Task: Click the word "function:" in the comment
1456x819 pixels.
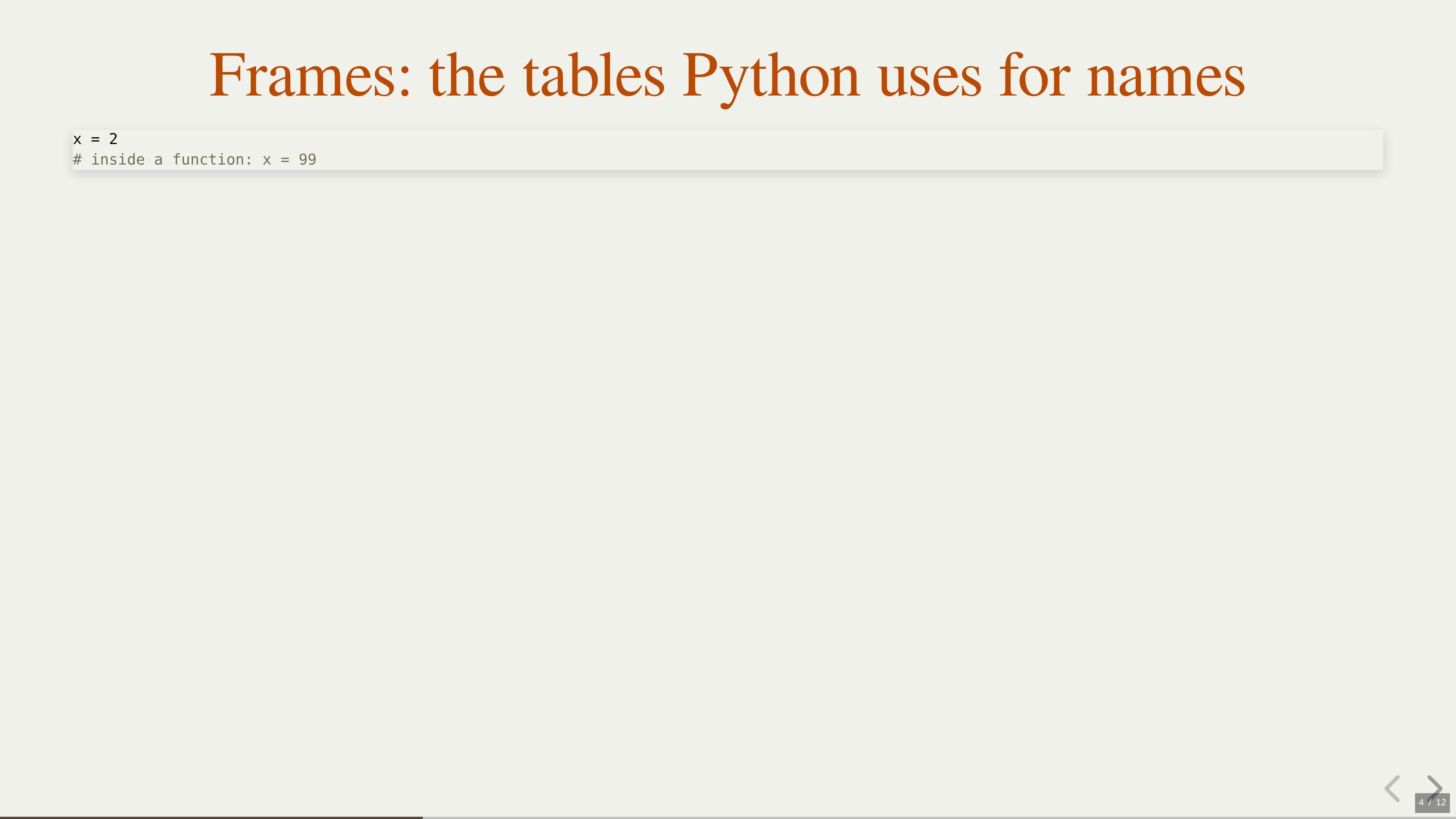Action: pyautogui.click(x=212, y=160)
